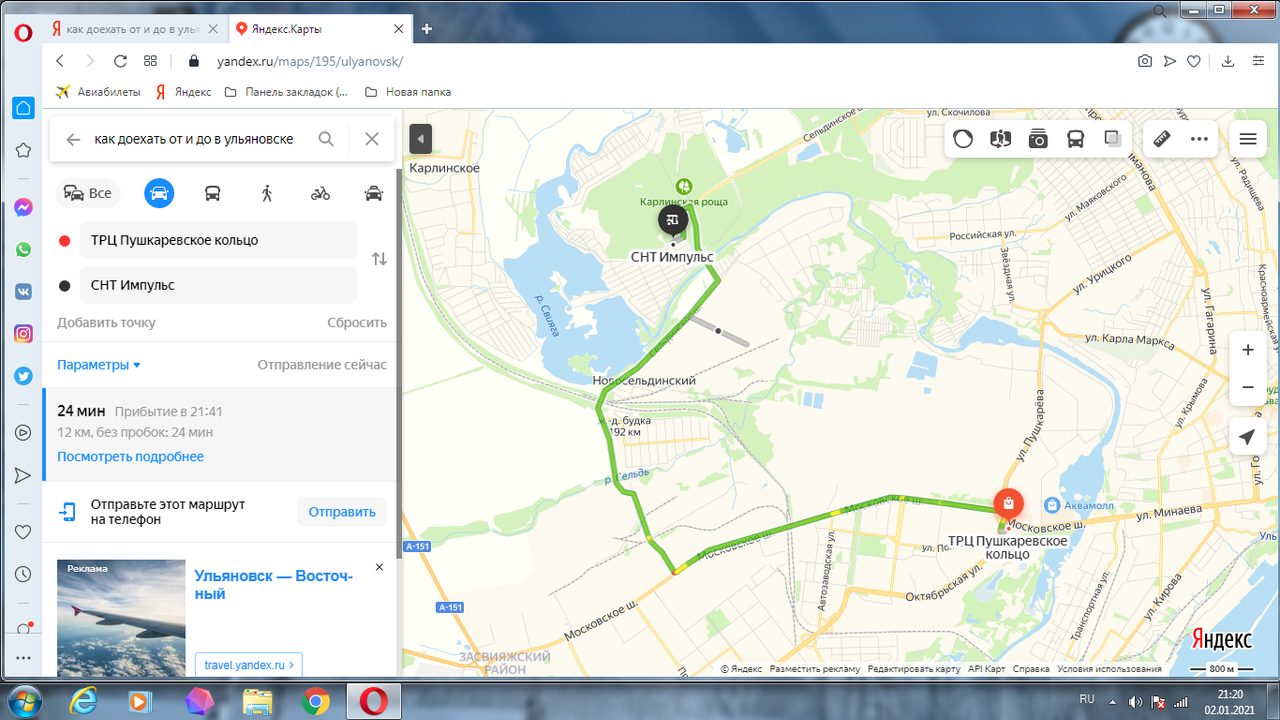Reload the page
The height and width of the screenshot is (720, 1280).
(120, 61)
